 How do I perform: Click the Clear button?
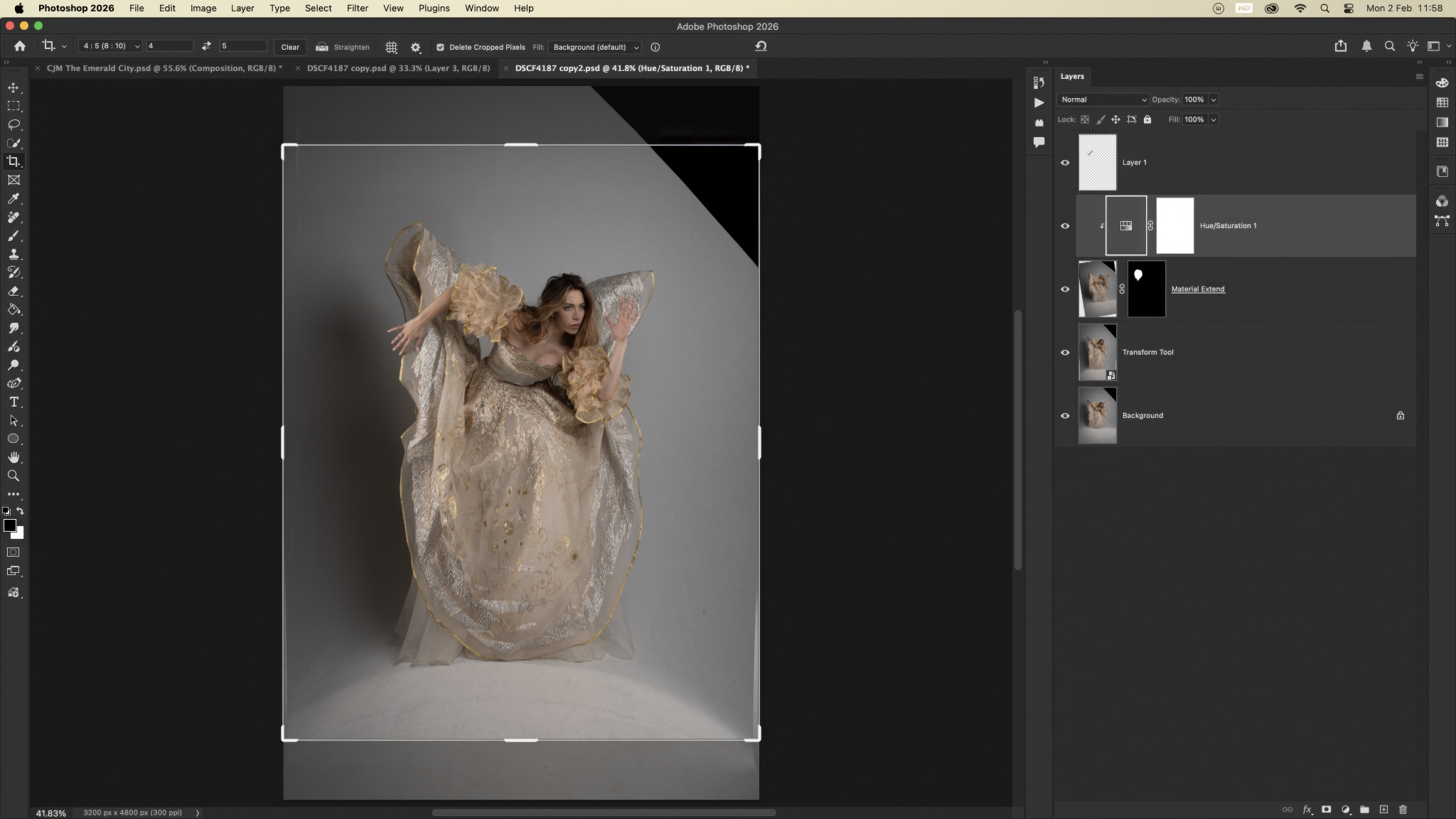(x=290, y=47)
